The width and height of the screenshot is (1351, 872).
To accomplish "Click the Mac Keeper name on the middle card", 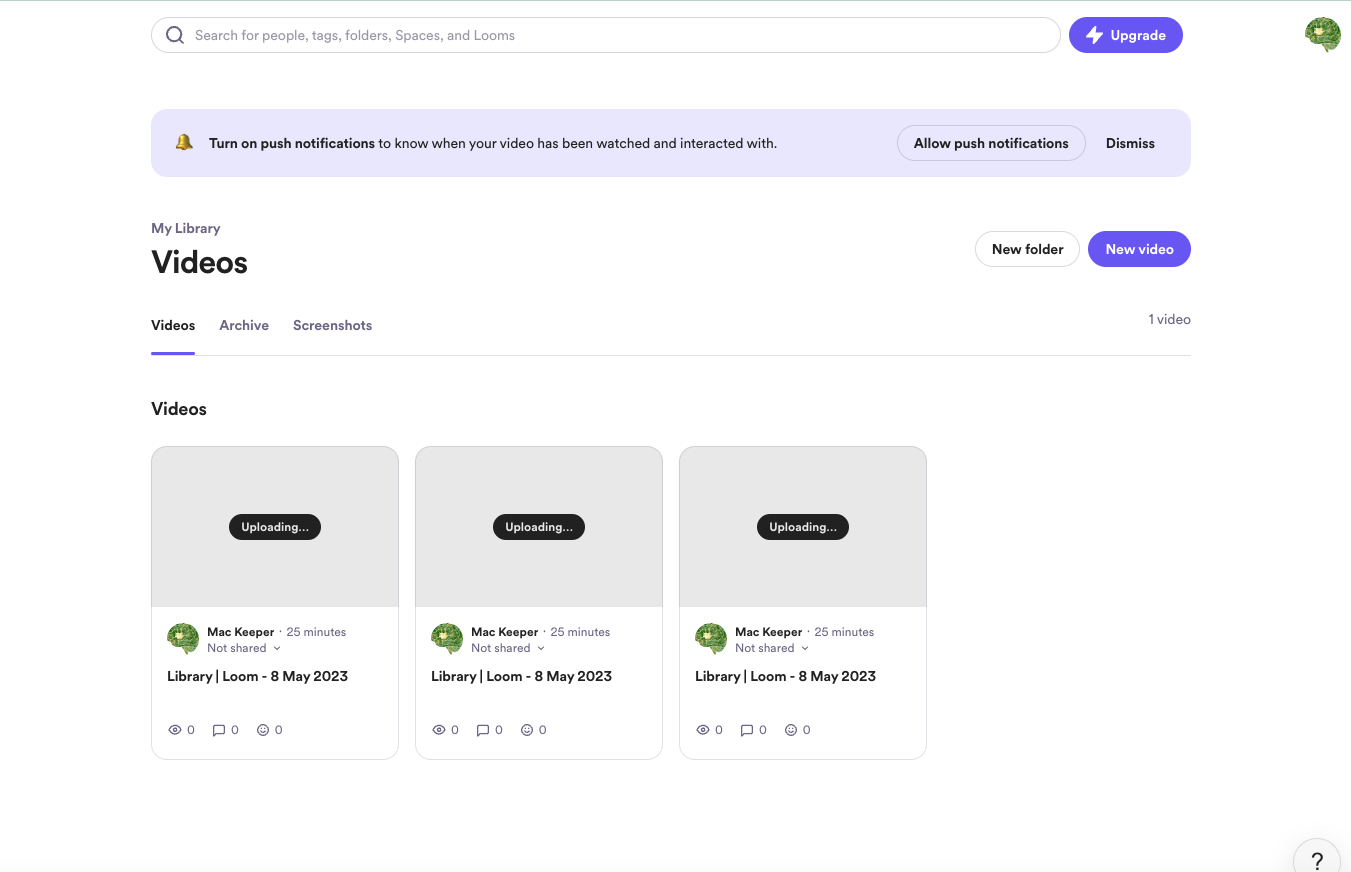I will point(504,632).
